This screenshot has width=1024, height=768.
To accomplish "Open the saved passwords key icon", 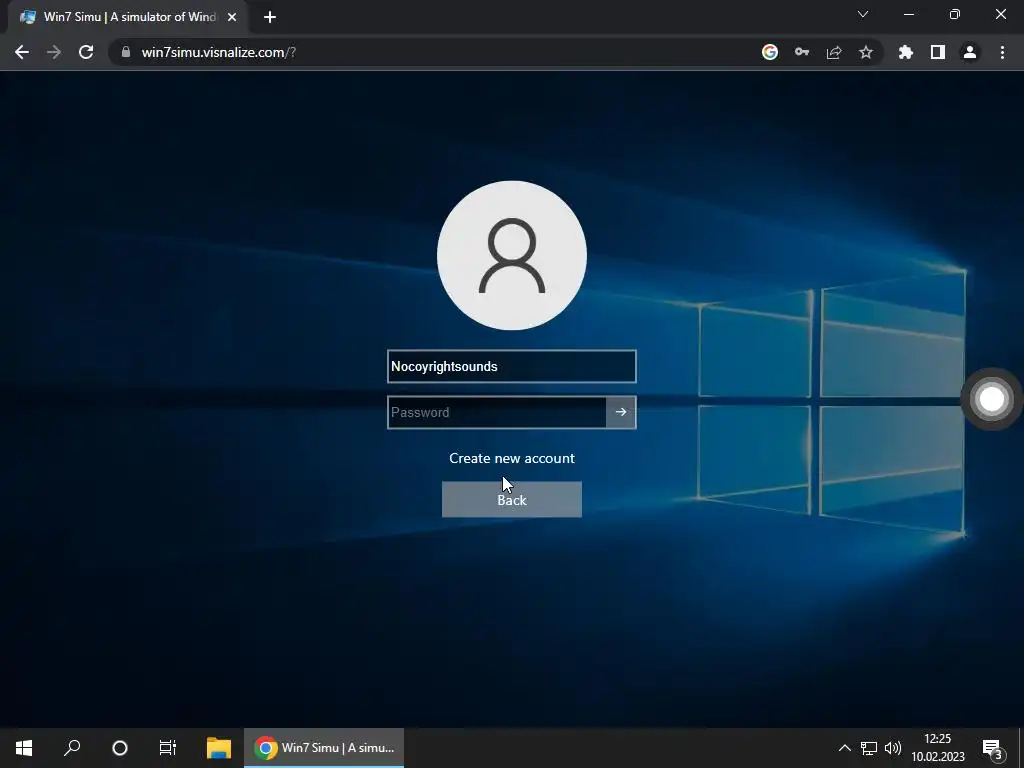I will click(802, 52).
